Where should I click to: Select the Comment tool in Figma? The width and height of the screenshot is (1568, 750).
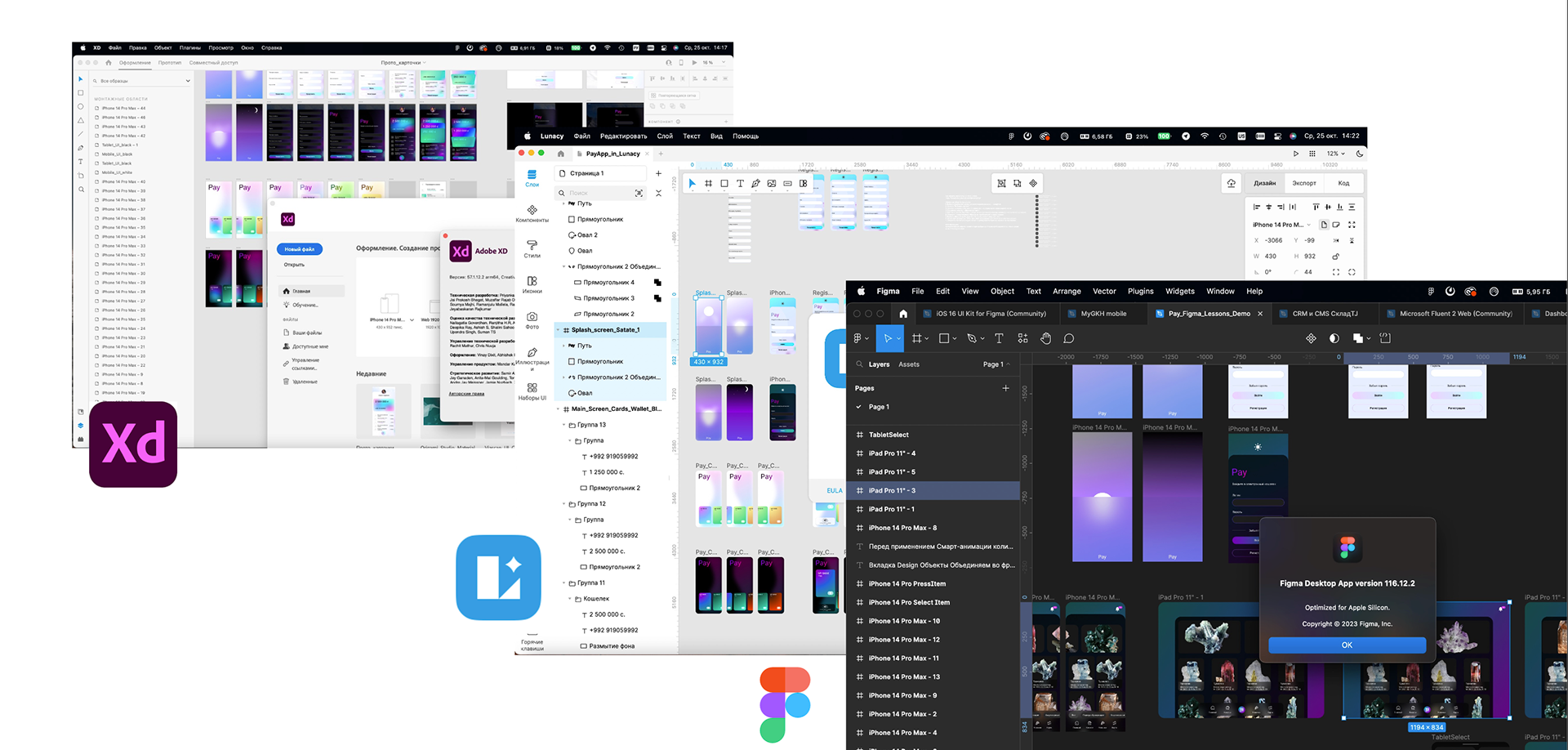(1068, 338)
